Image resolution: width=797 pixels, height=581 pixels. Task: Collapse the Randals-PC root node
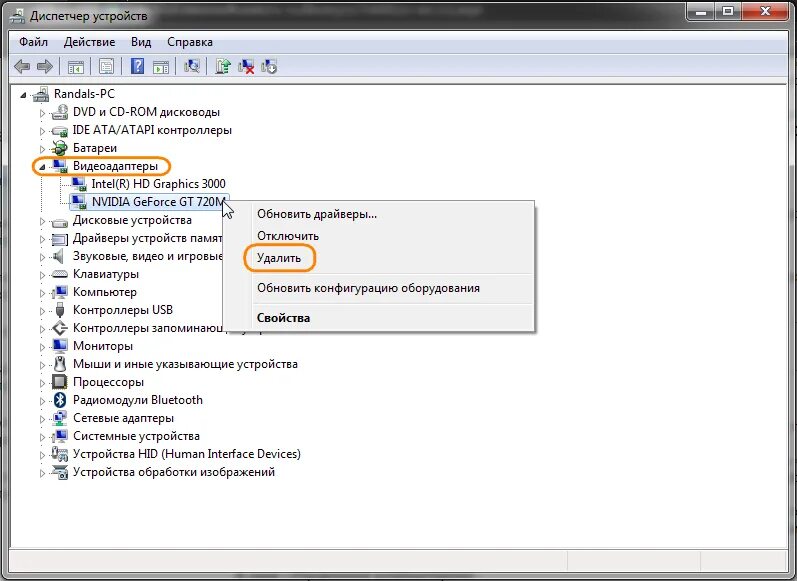[x=23, y=95]
